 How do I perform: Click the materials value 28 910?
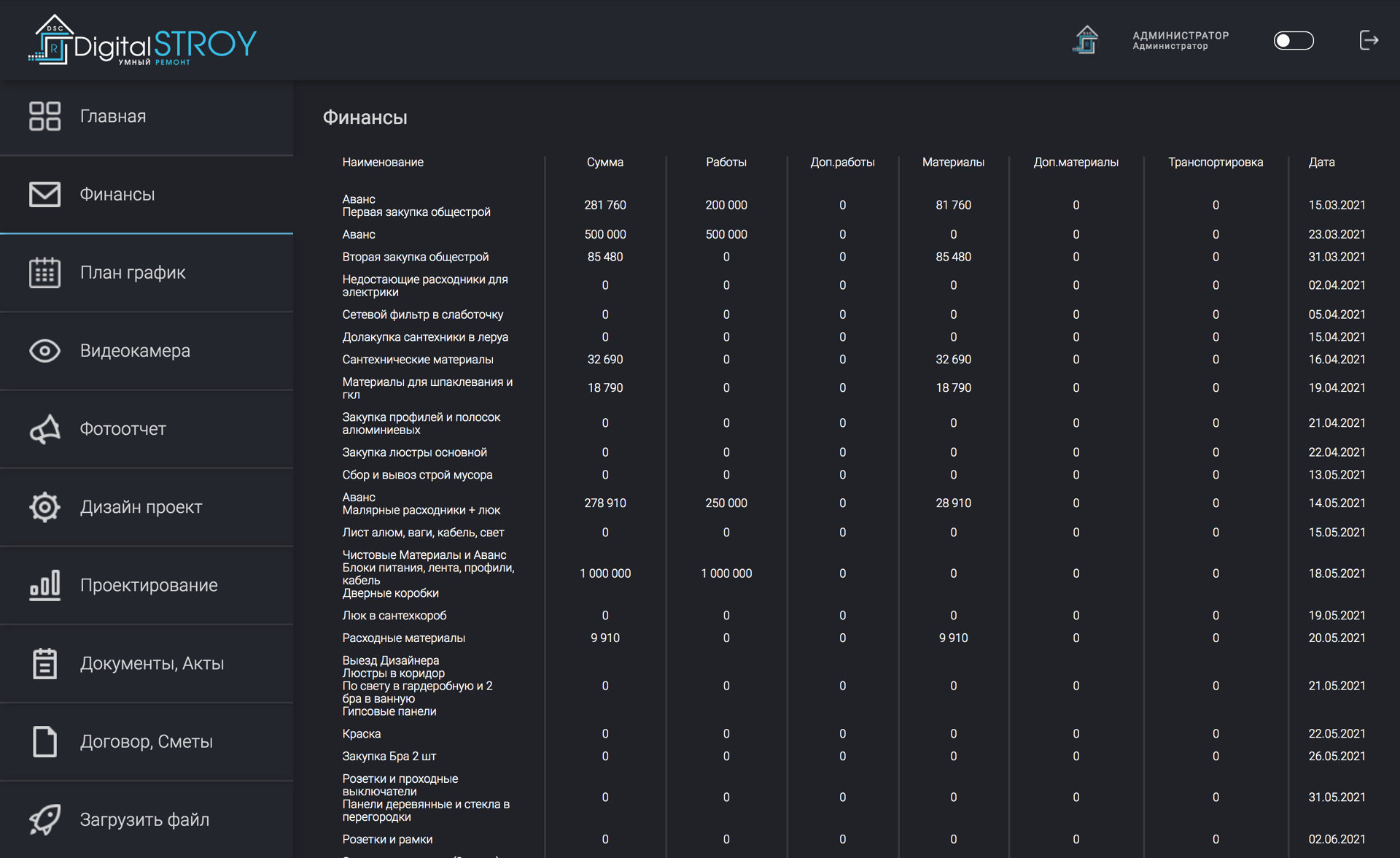click(953, 503)
